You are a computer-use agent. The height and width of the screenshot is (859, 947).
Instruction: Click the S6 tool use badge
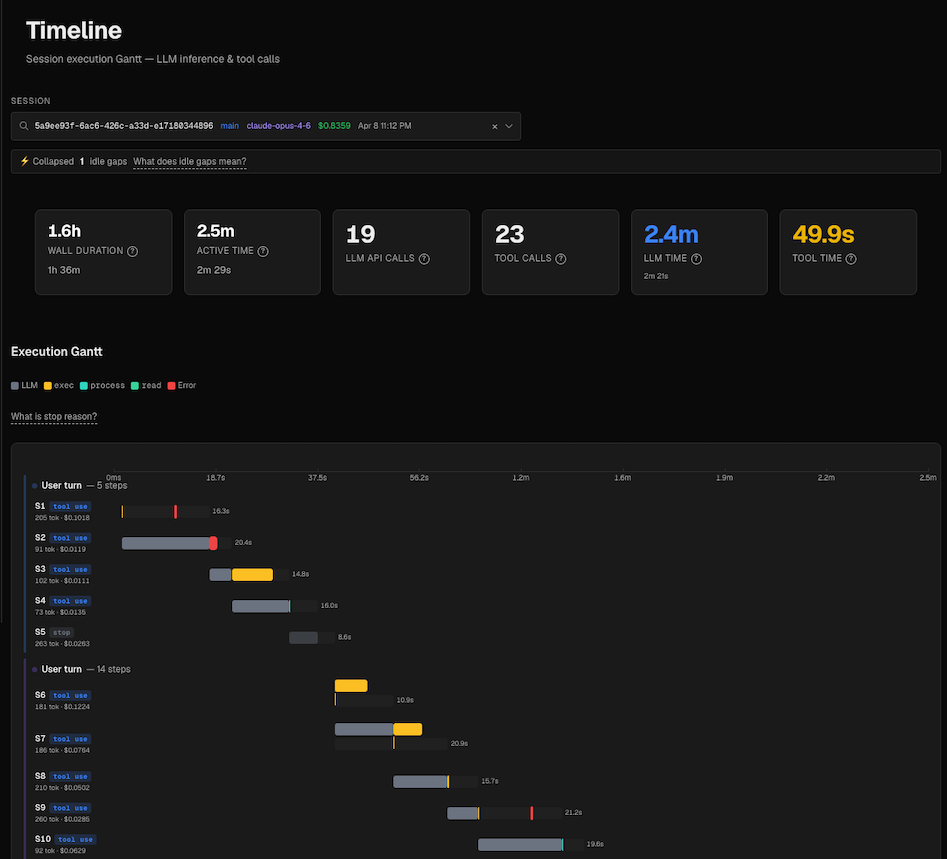point(70,696)
